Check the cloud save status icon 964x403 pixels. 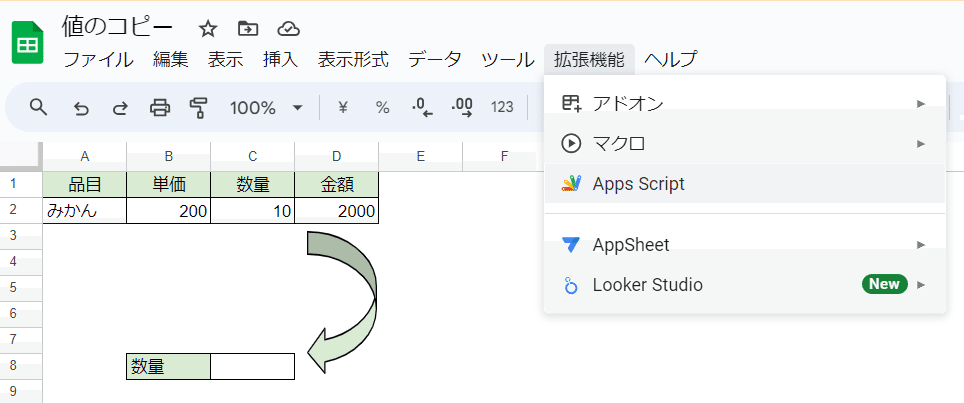point(288,28)
